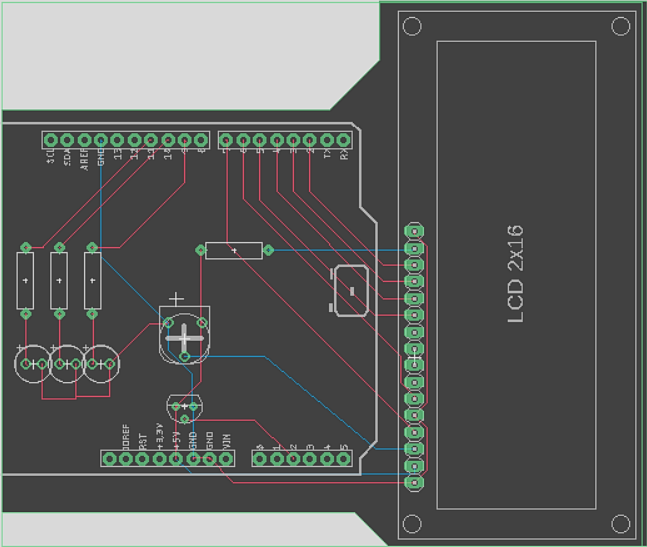Select digital pin 7 pad
Image resolution: width=647 pixels, height=547 pixels.
click(x=226, y=140)
